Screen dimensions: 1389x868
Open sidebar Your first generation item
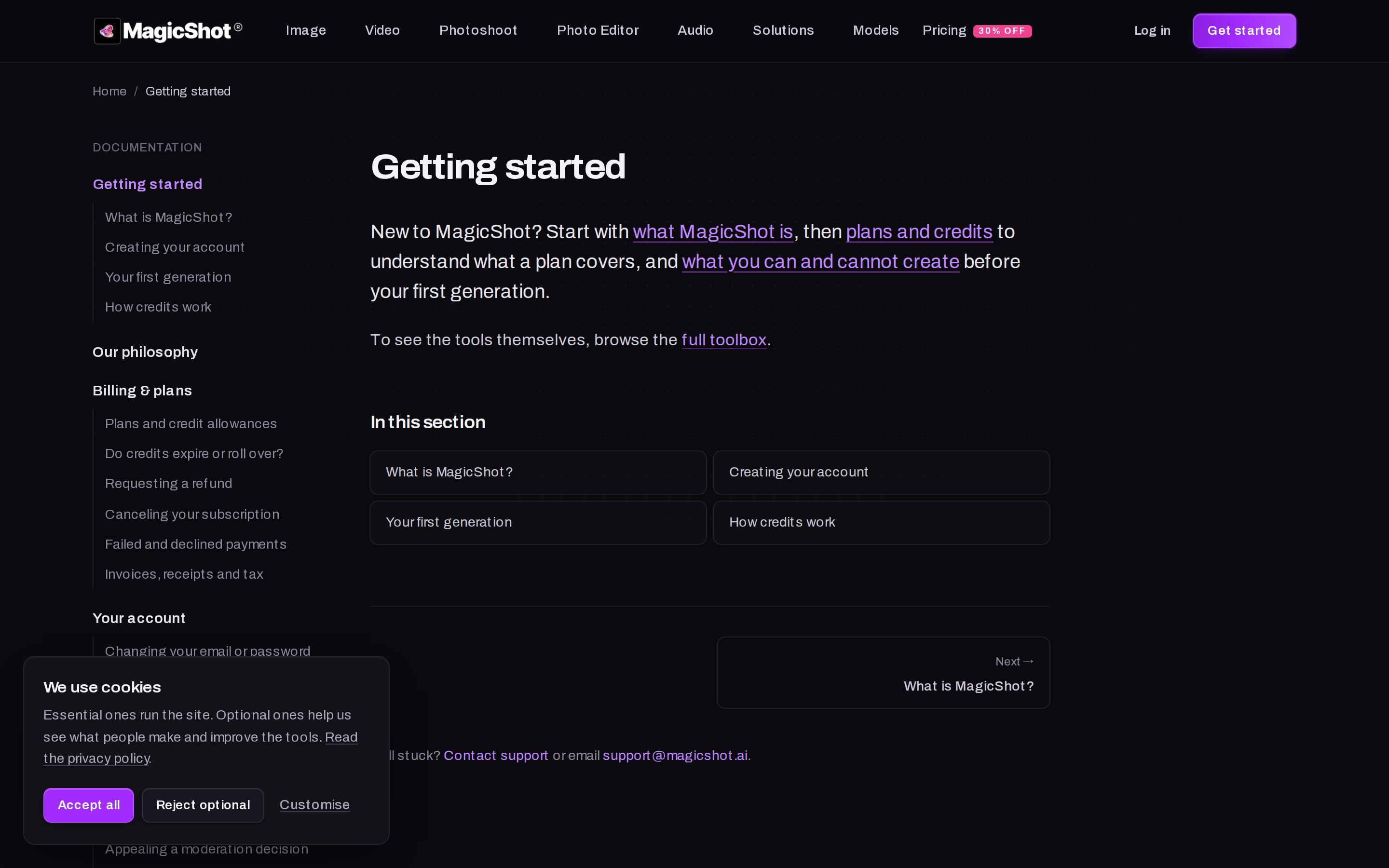pos(168,277)
